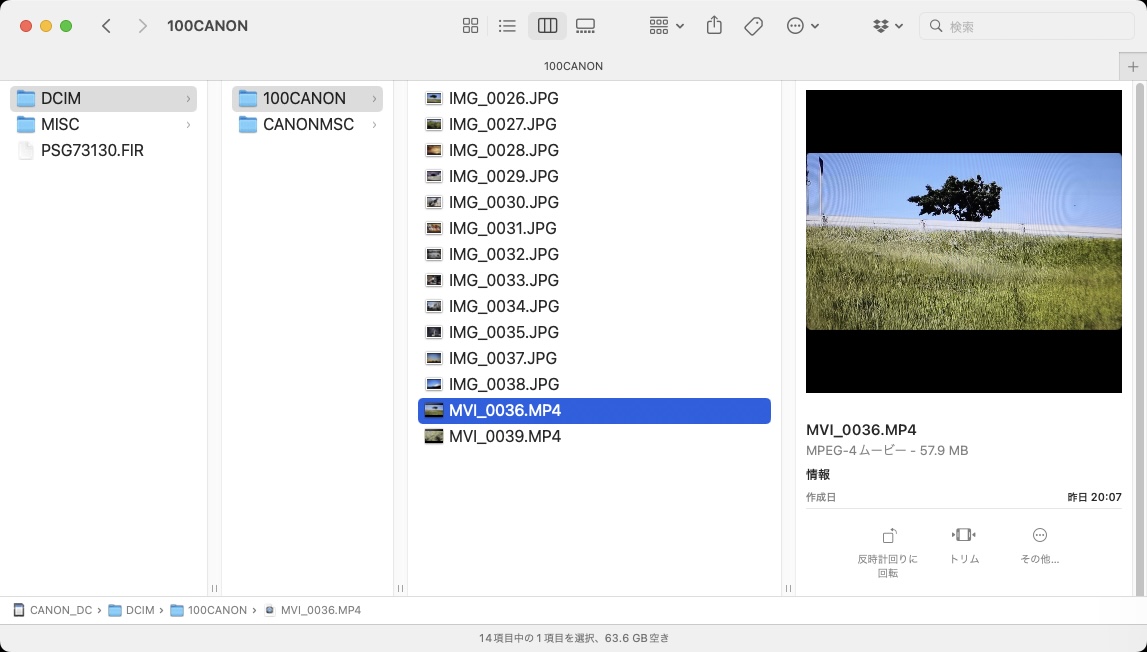Open the More actions ellipsis icon
This screenshot has width=1147, height=652.
(797, 25)
